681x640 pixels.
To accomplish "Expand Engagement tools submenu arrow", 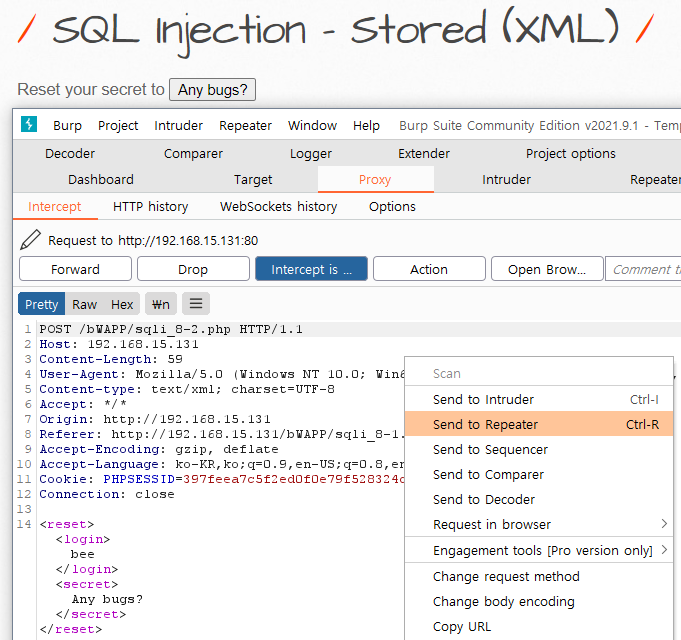I will point(664,550).
